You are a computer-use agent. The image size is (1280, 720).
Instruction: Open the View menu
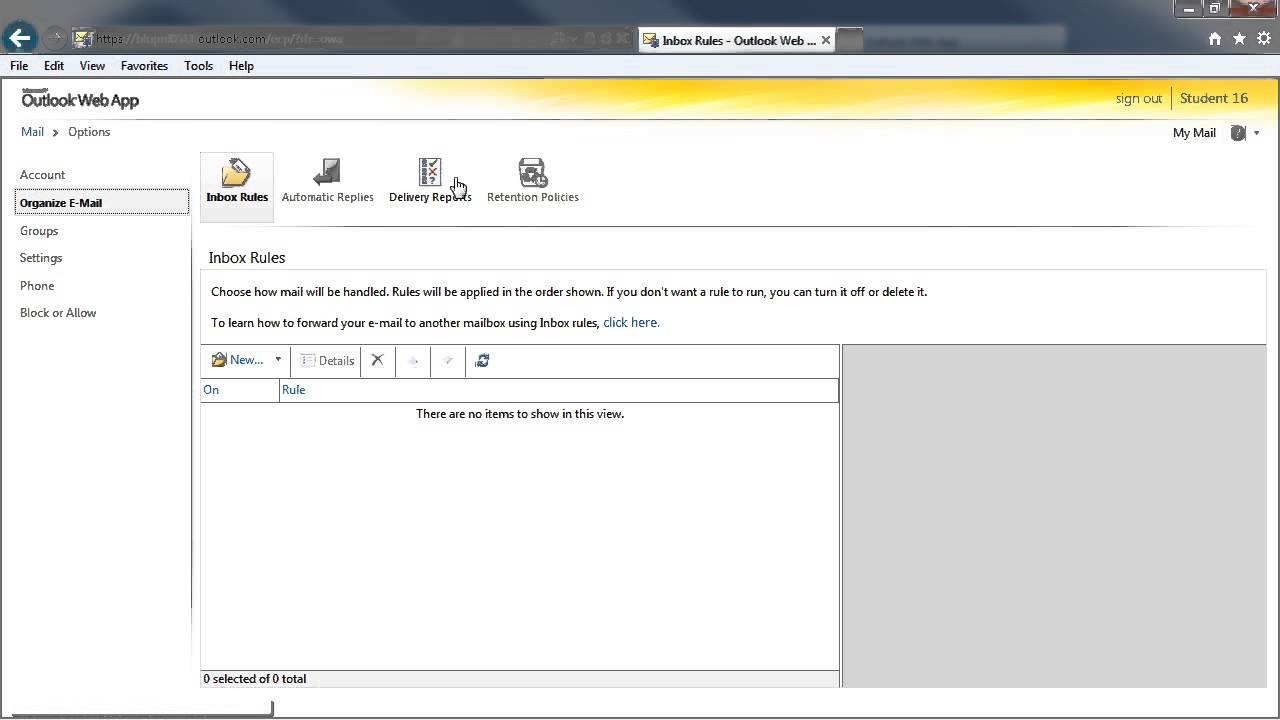point(92,66)
